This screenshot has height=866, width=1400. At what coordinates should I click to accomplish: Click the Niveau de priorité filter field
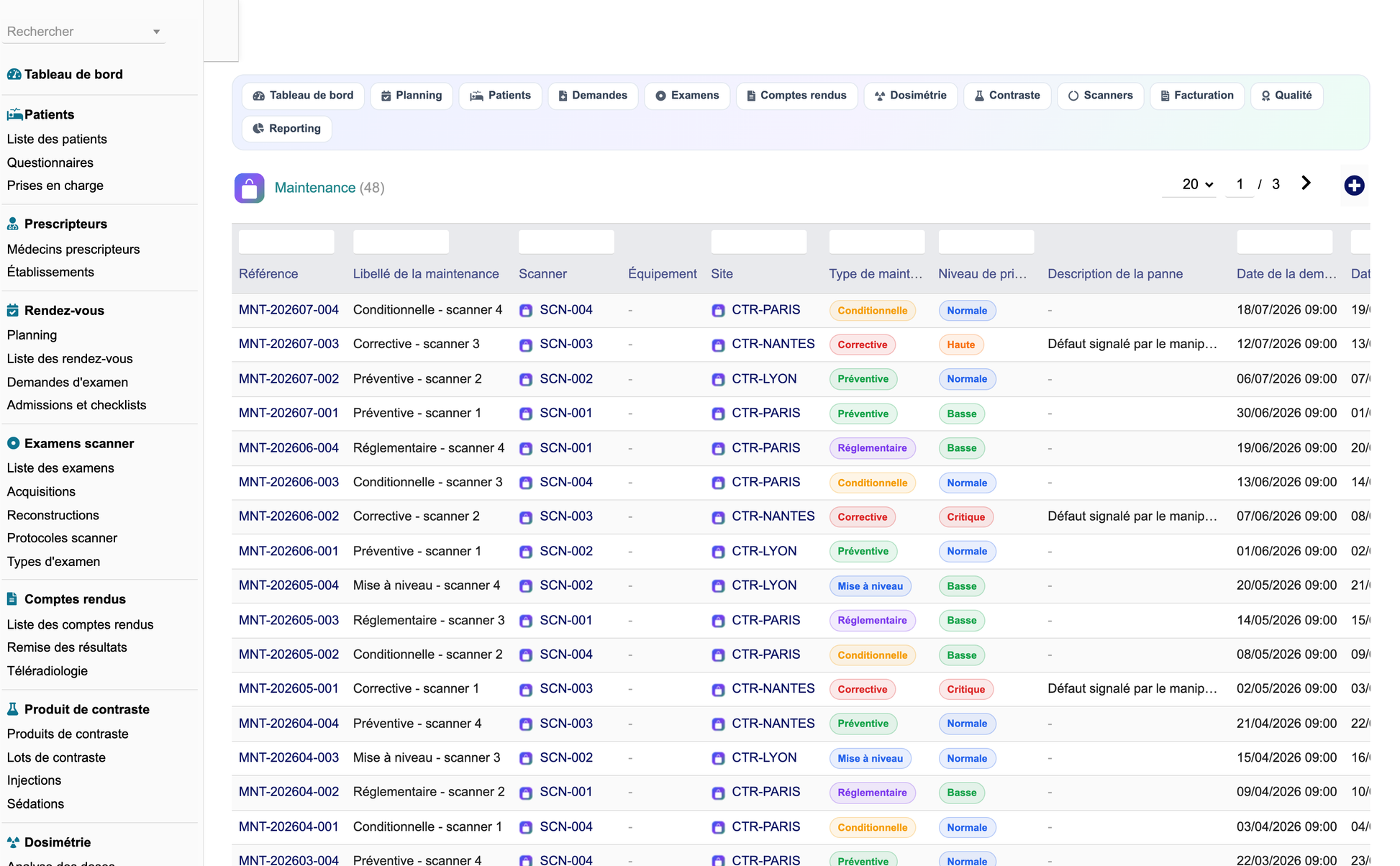(x=986, y=242)
